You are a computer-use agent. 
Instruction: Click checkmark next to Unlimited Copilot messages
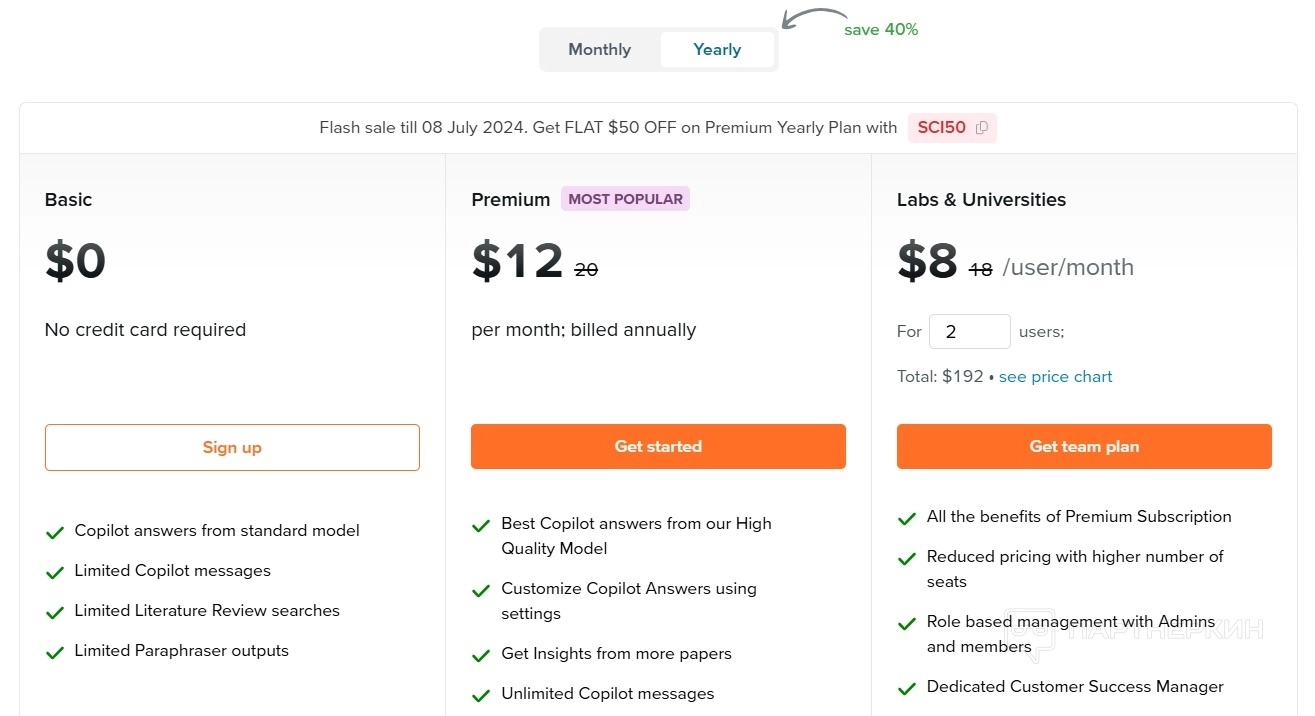[481, 695]
